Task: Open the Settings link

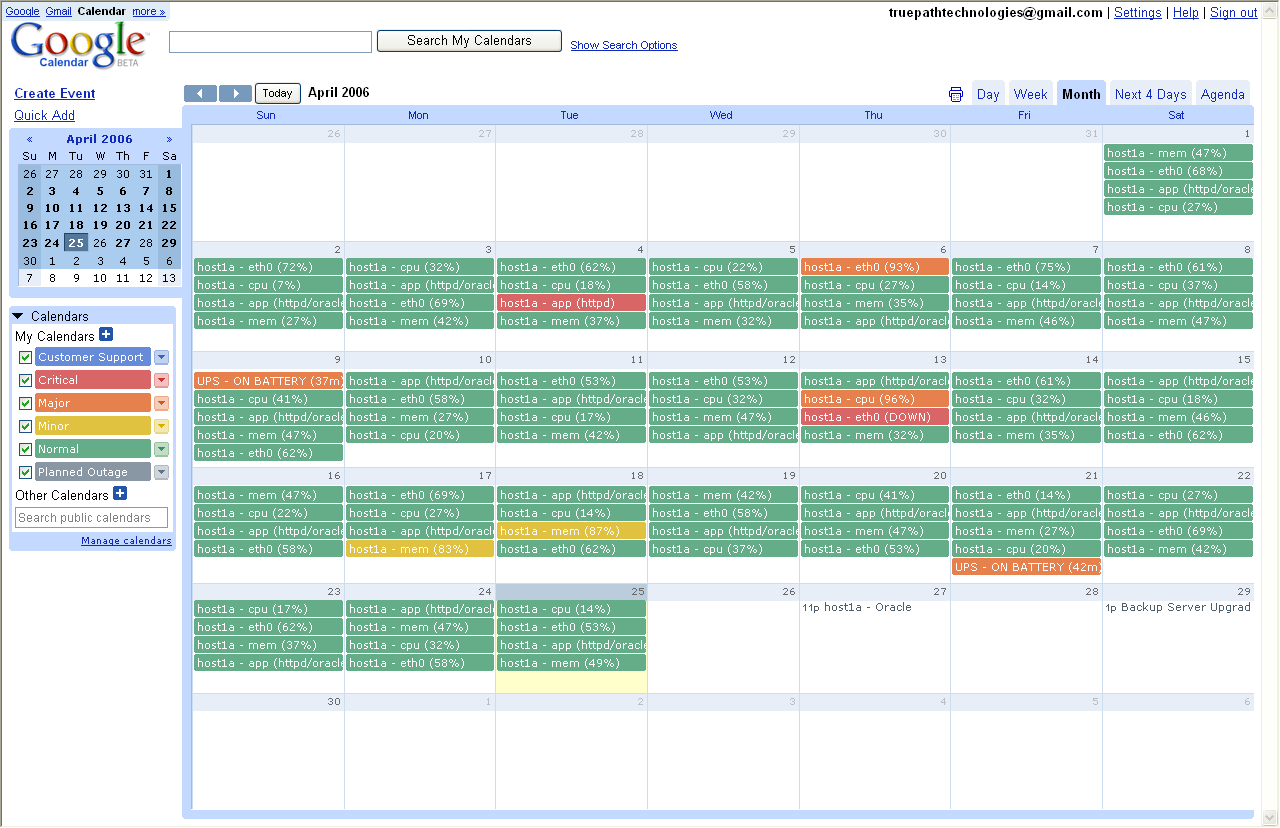Action: coord(1138,13)
